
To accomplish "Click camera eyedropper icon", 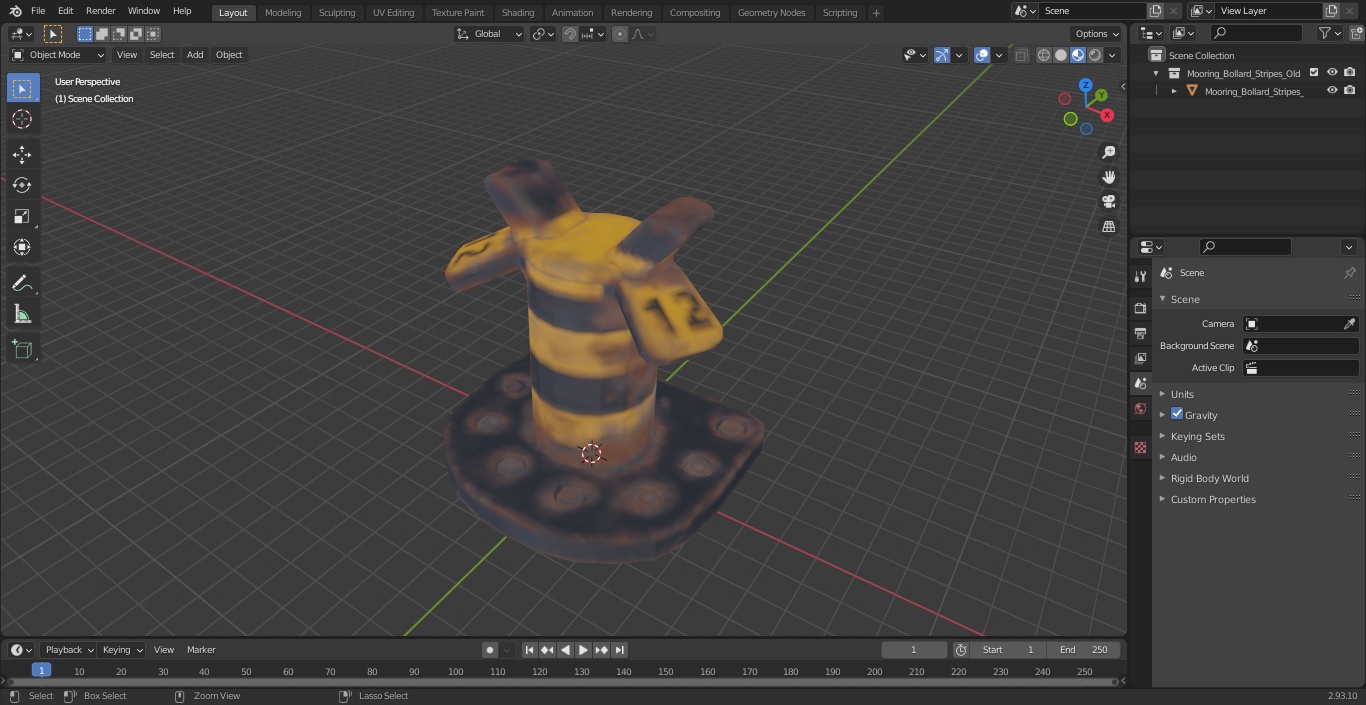I will tap(1349, 324).
